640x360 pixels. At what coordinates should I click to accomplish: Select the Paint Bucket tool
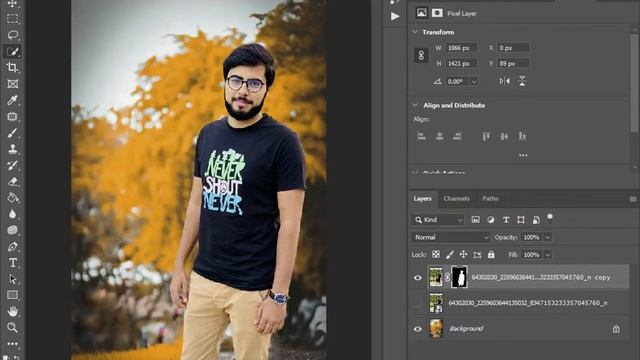pyautogui.click(x=13, y=198)
